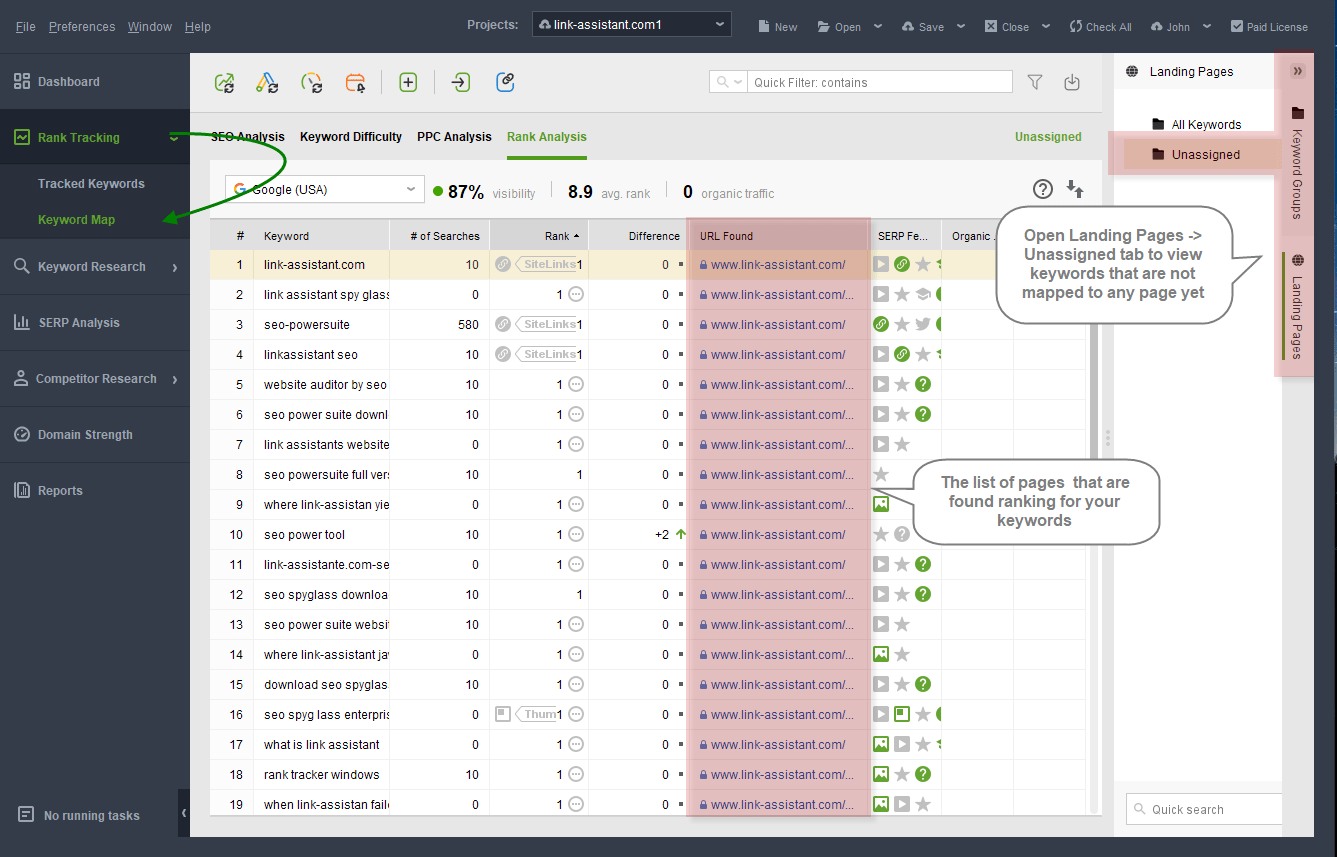Go to Keyword Map
This screenshot has height=857, width=1337.
(76, 220)
